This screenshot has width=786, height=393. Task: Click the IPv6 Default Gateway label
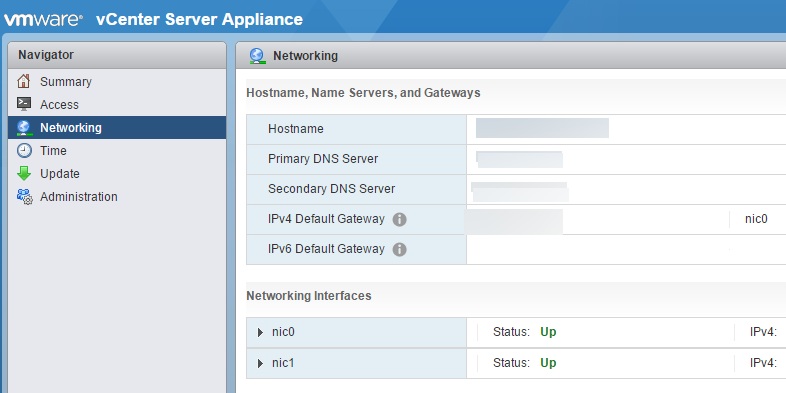point(326,249)
